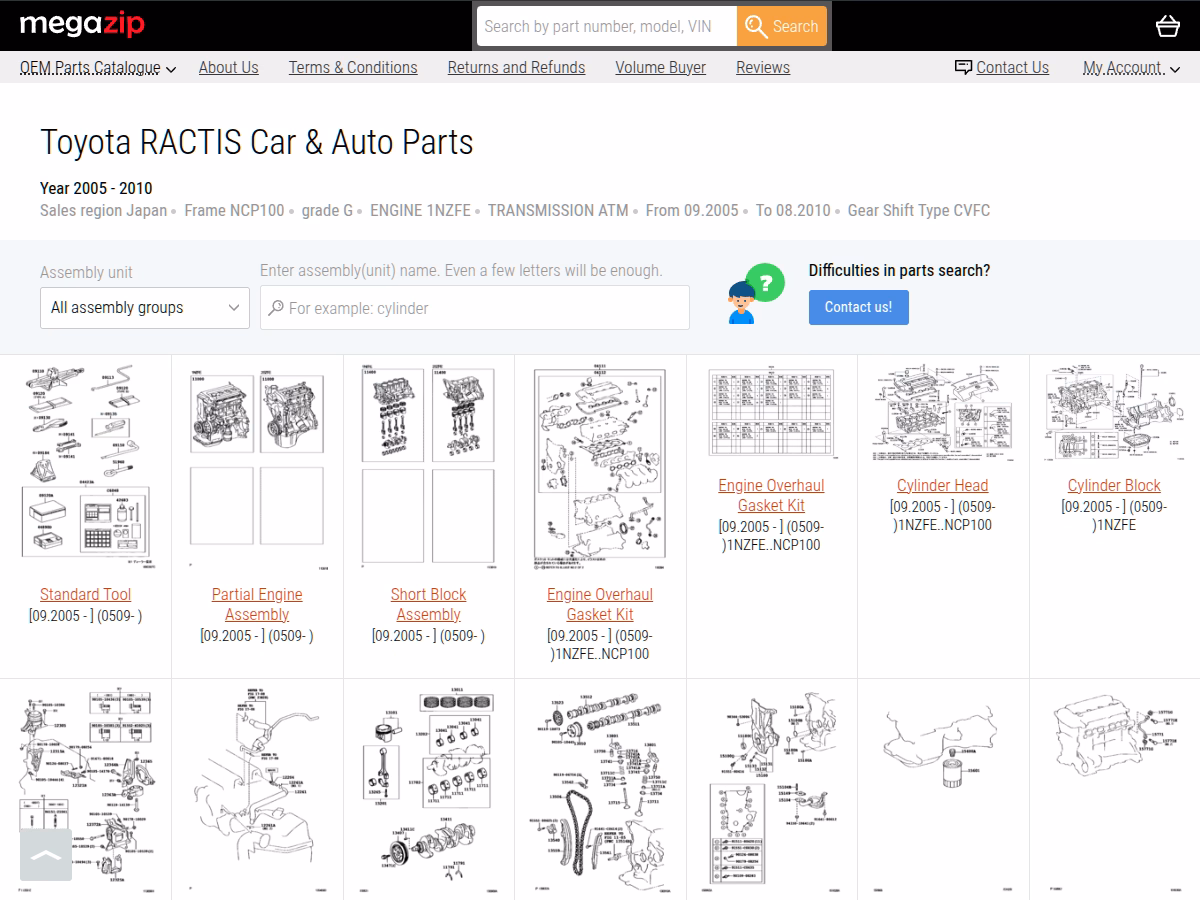
Task: Click the Contact us! button
Action: pos(858,307)
